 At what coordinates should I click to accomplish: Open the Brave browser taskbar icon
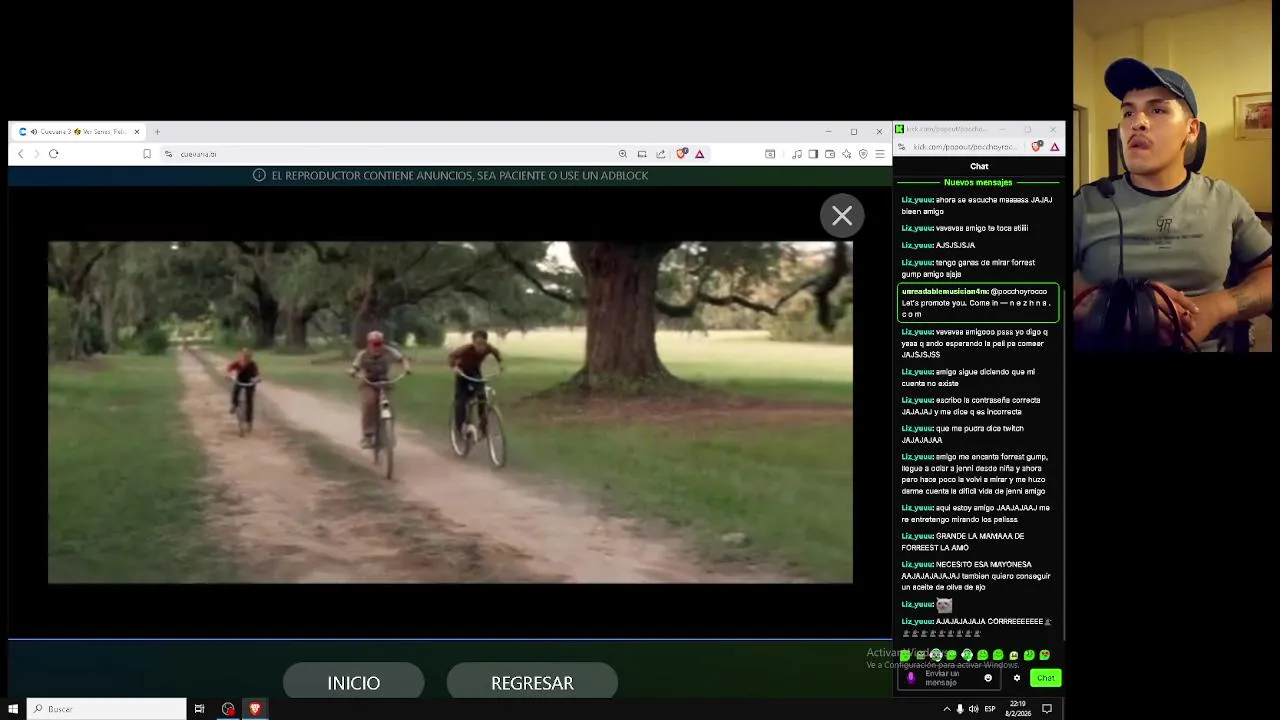pyautogui.click(x=255, y=709)
